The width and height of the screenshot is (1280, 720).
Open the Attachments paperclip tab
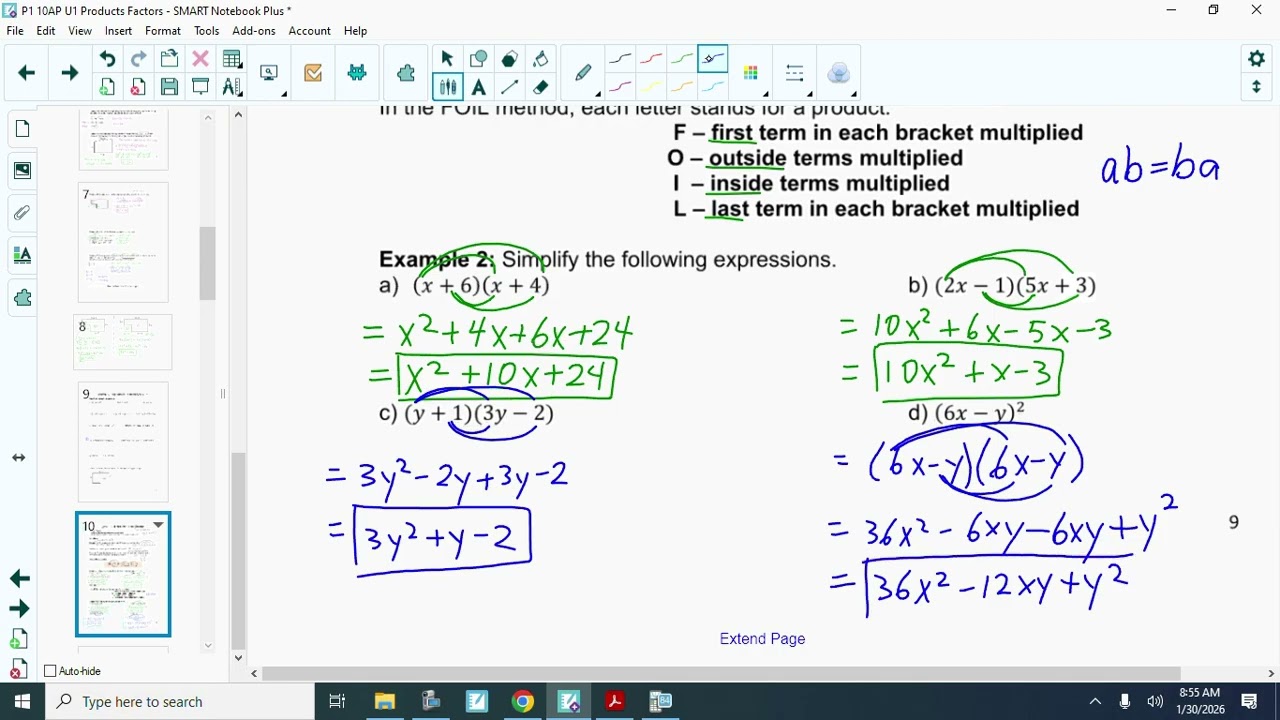point(22,213)
